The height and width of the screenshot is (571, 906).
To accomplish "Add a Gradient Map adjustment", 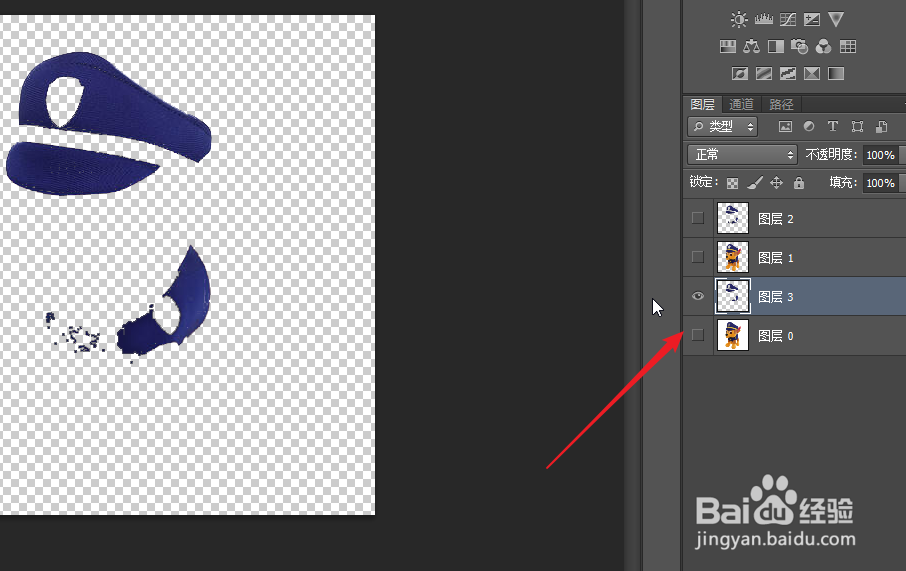I will [x=836, y=73].
